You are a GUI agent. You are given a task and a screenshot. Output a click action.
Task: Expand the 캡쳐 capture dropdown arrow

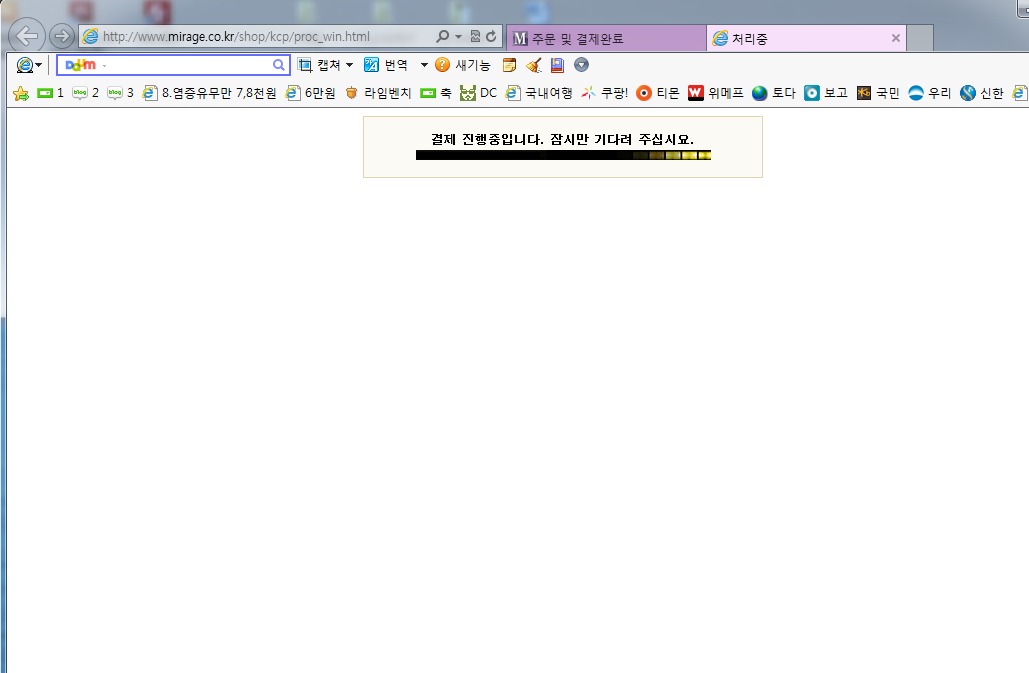[349, 65]
